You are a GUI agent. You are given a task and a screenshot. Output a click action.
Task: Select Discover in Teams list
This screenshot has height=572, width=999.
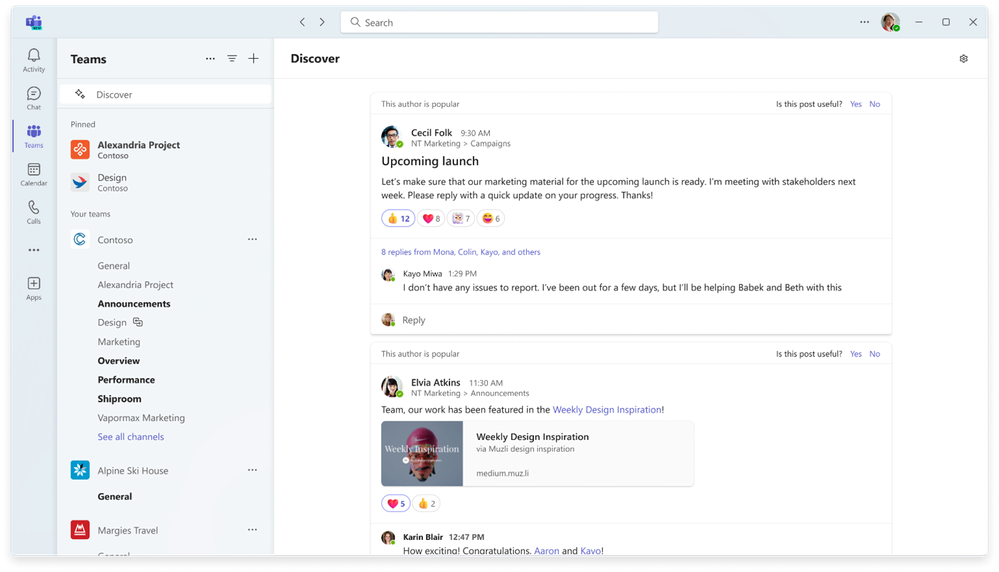(x=166, y=94)
